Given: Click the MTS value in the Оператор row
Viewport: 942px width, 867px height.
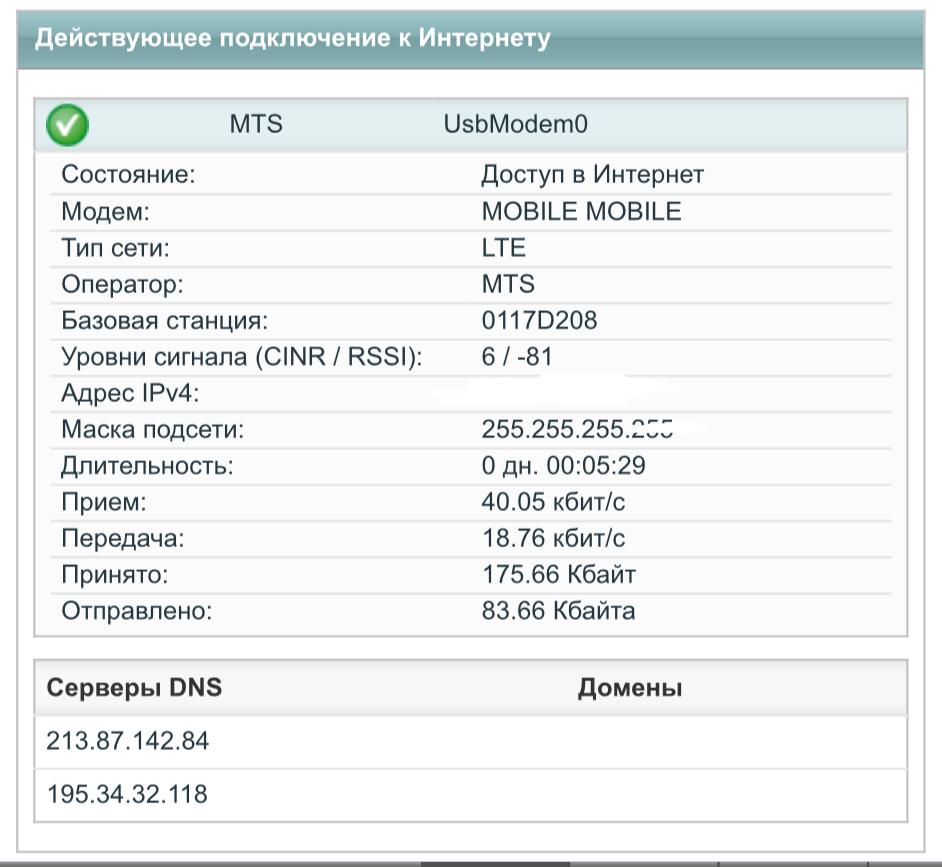Looking at the screenshot, I should pyautogui.click(x=508, y=284).
